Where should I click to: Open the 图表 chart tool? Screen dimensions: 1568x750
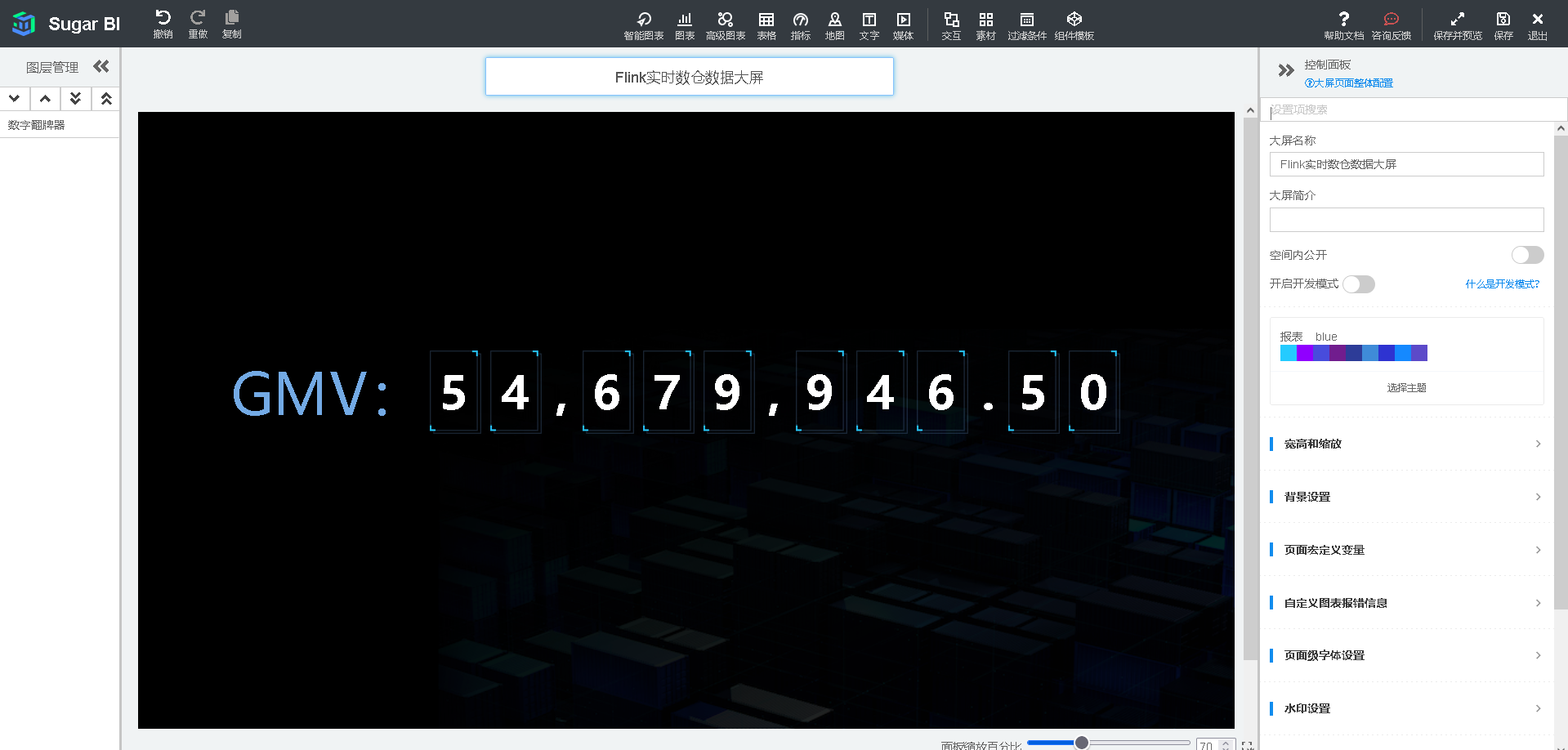(x=685, y=25)
